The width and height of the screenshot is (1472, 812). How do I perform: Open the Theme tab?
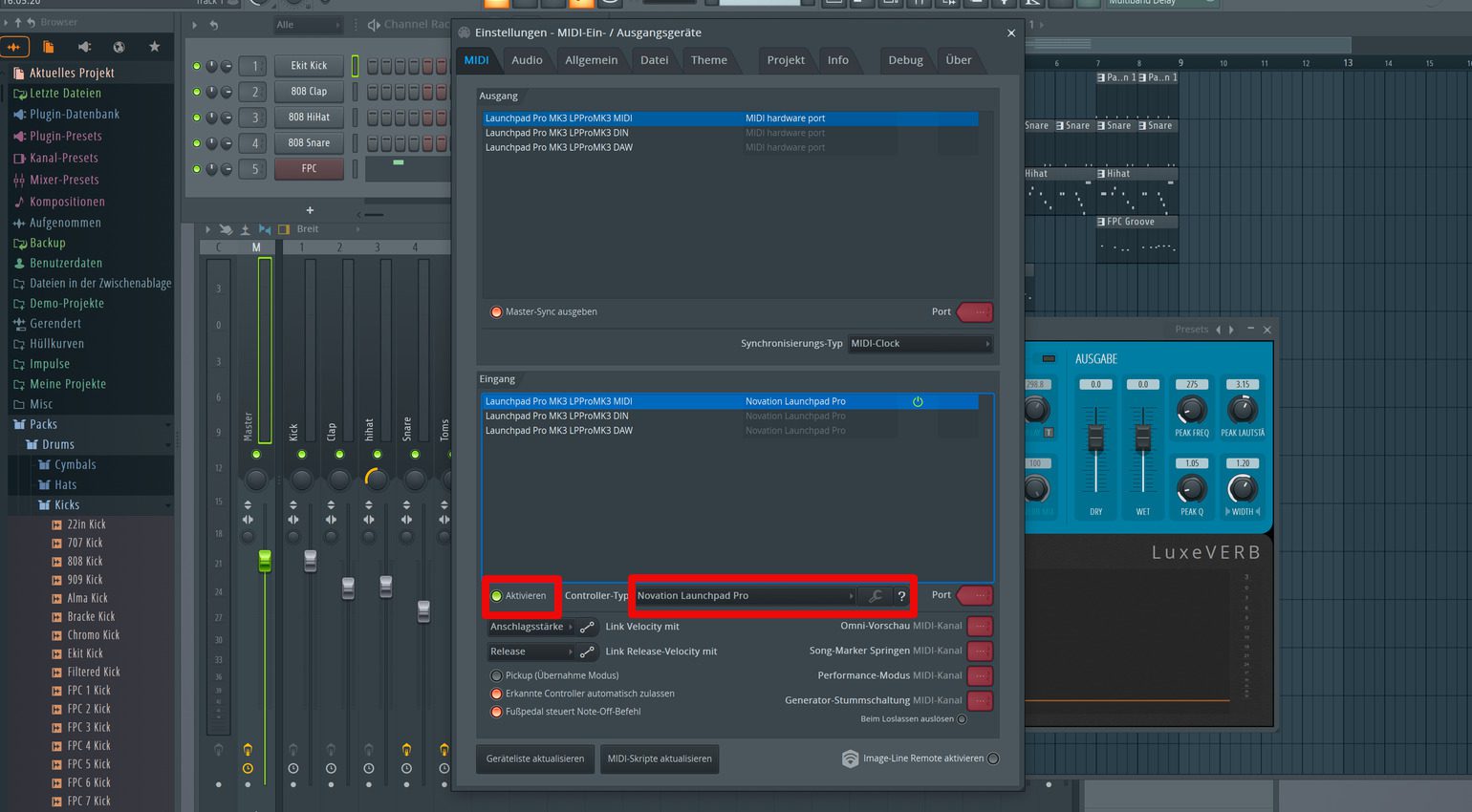click(x=708, y=59)
